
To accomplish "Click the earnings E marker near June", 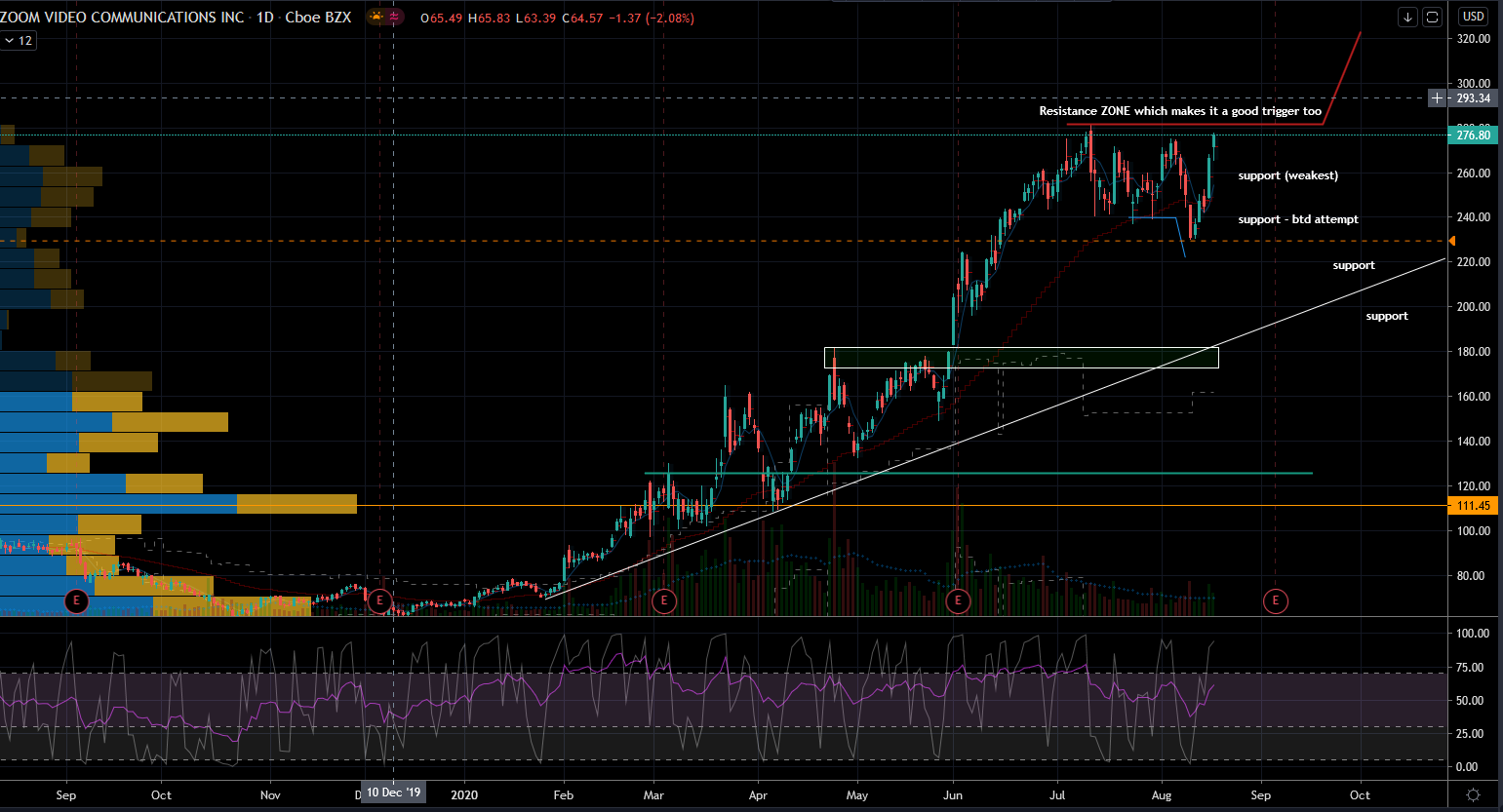I will pyautogui.click(x=958, y=600).
